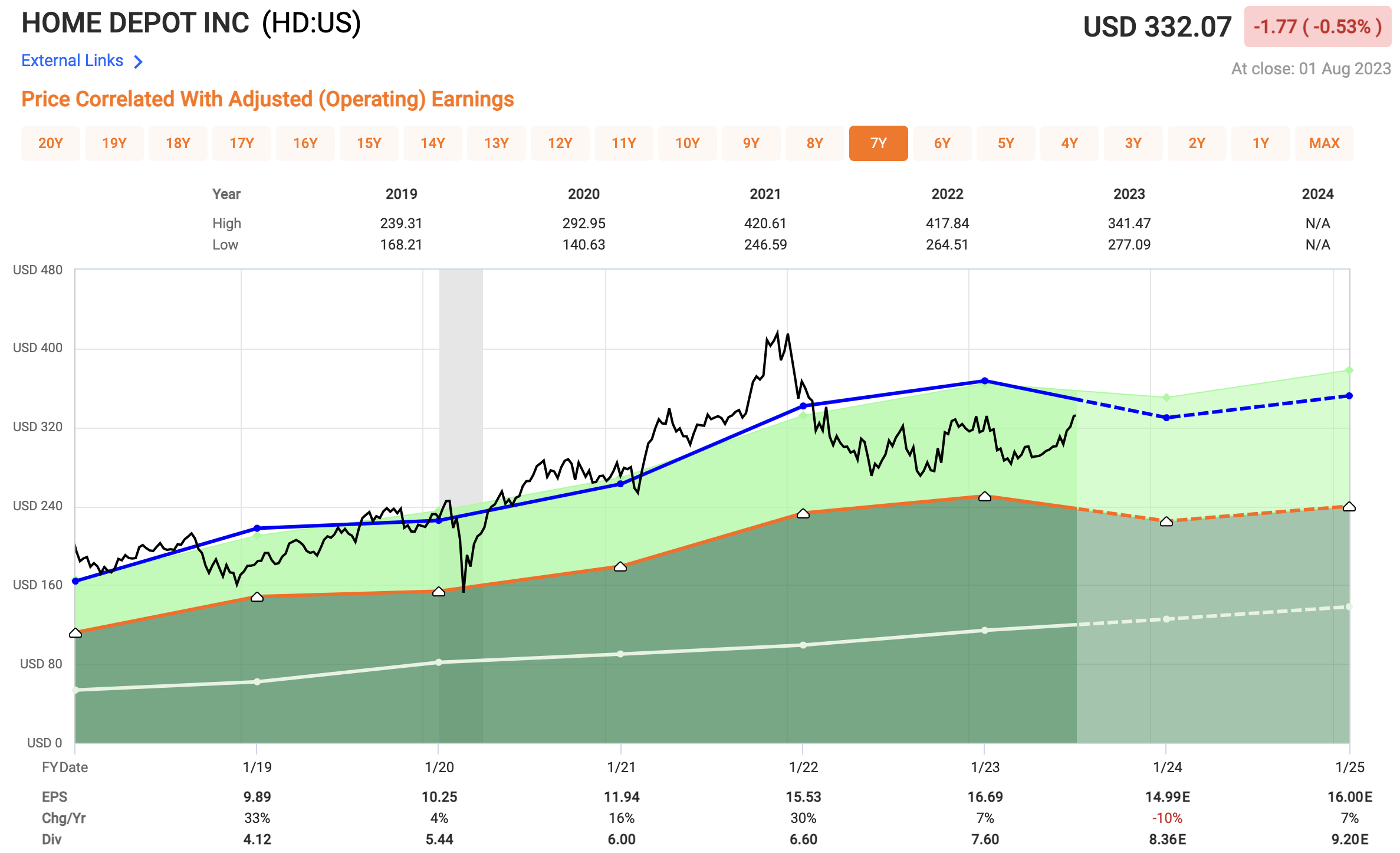This screenshot has width=1400, height=853.
Task: Choose the 8Y chart range
Action: tap(815, 143)
